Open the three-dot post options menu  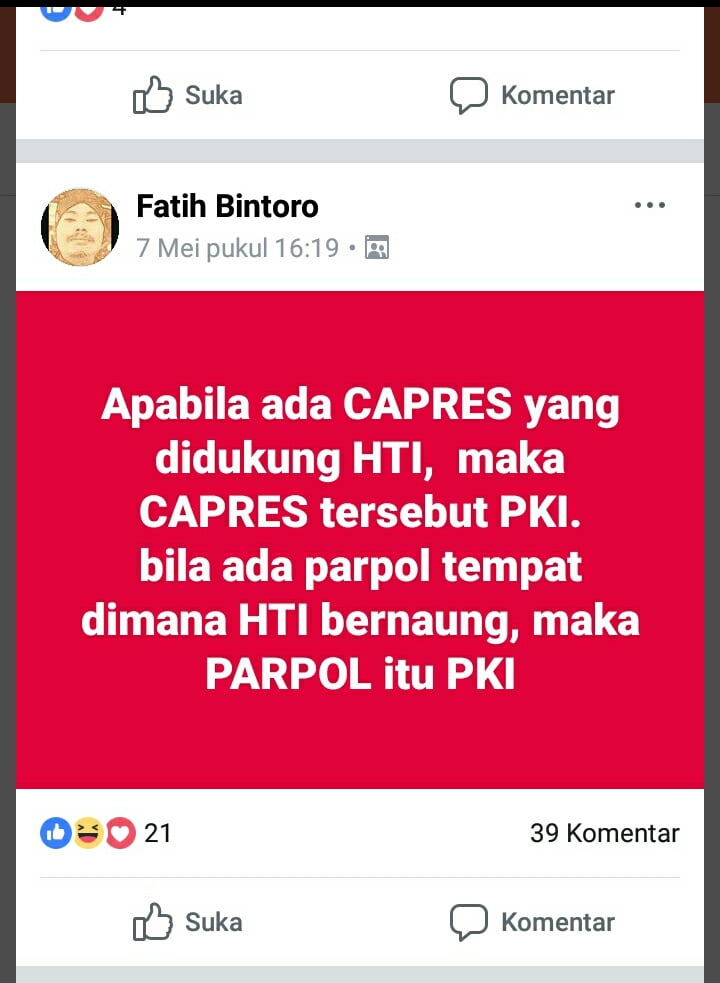(649, 205)
